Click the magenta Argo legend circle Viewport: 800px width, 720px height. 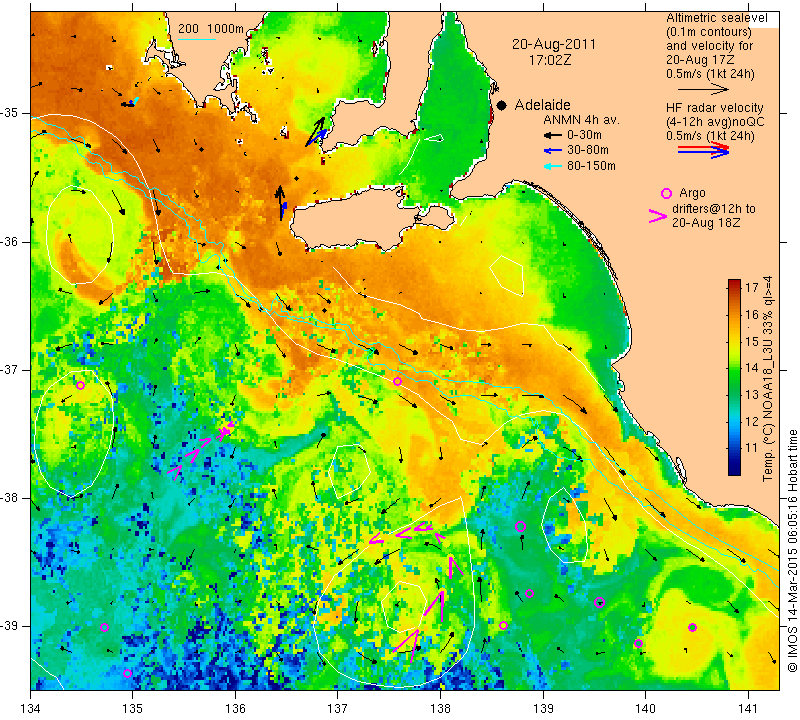666,193
